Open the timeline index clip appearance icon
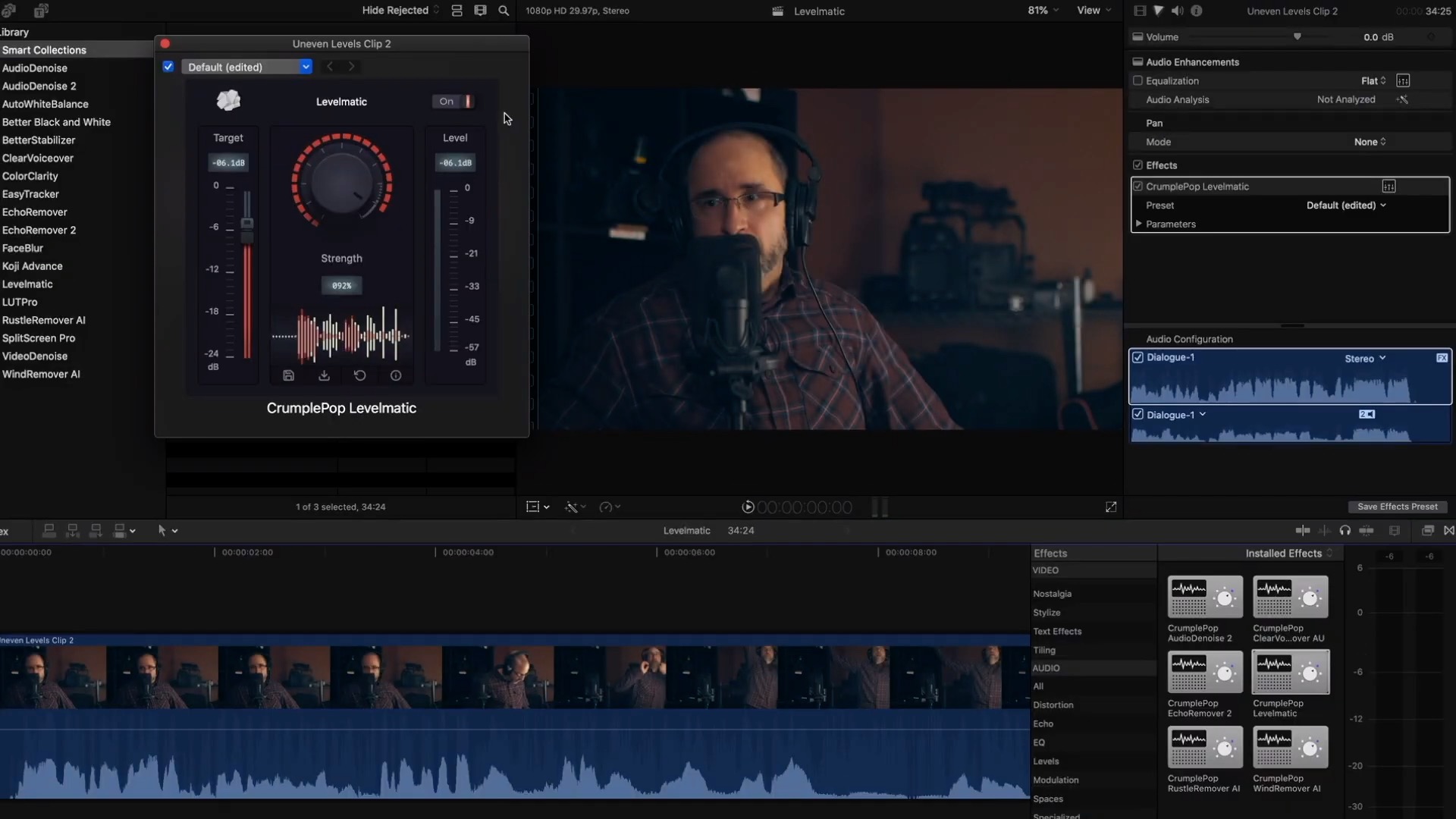The width and height of the screenshot is (1456, 819). tap(1395, 531)
